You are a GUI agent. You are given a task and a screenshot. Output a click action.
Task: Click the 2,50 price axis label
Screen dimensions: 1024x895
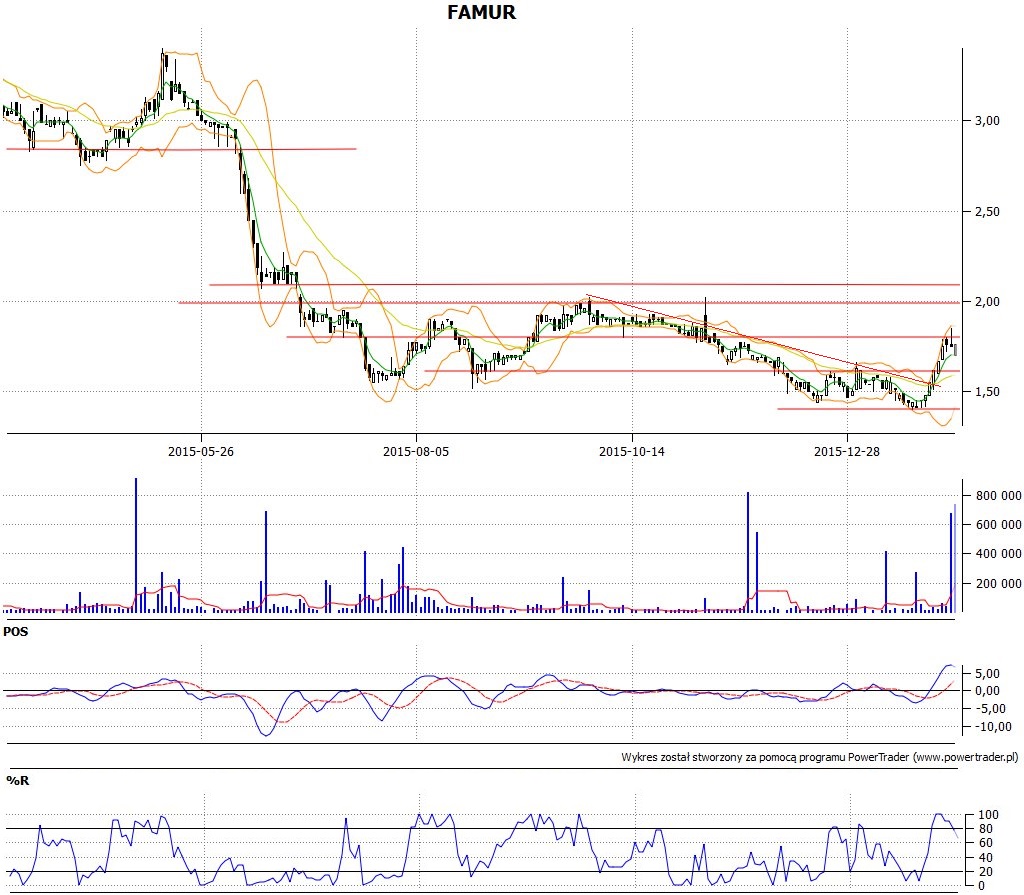click(x=987, y=211)
